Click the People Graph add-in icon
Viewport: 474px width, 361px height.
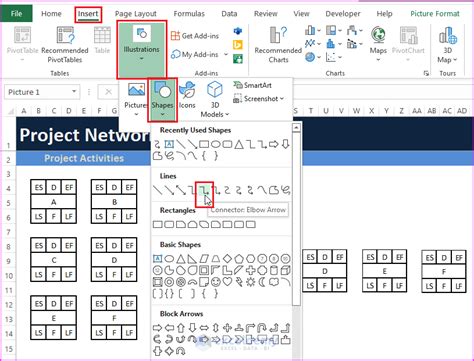tap(238, 59)
